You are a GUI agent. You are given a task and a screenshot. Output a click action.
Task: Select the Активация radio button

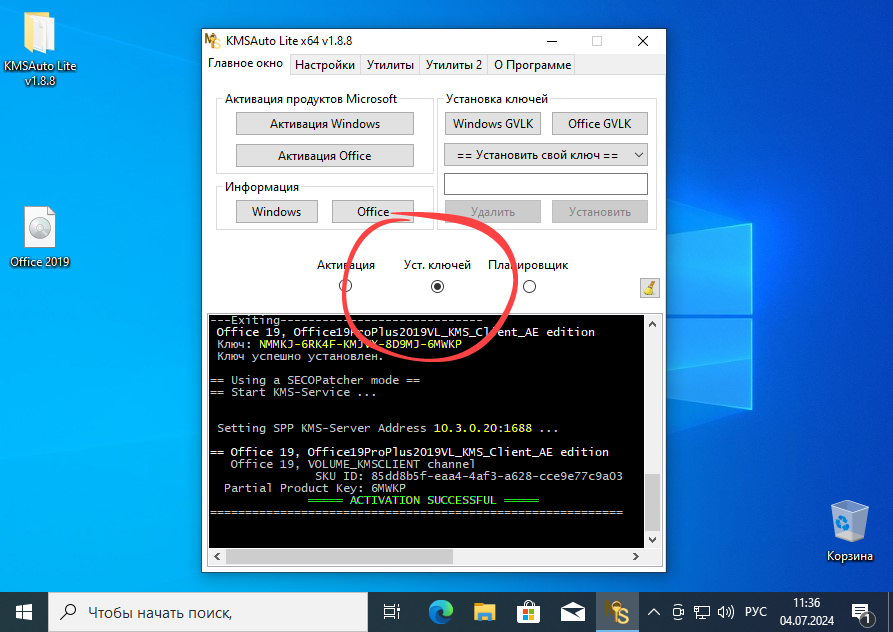[x=346, y=286]
